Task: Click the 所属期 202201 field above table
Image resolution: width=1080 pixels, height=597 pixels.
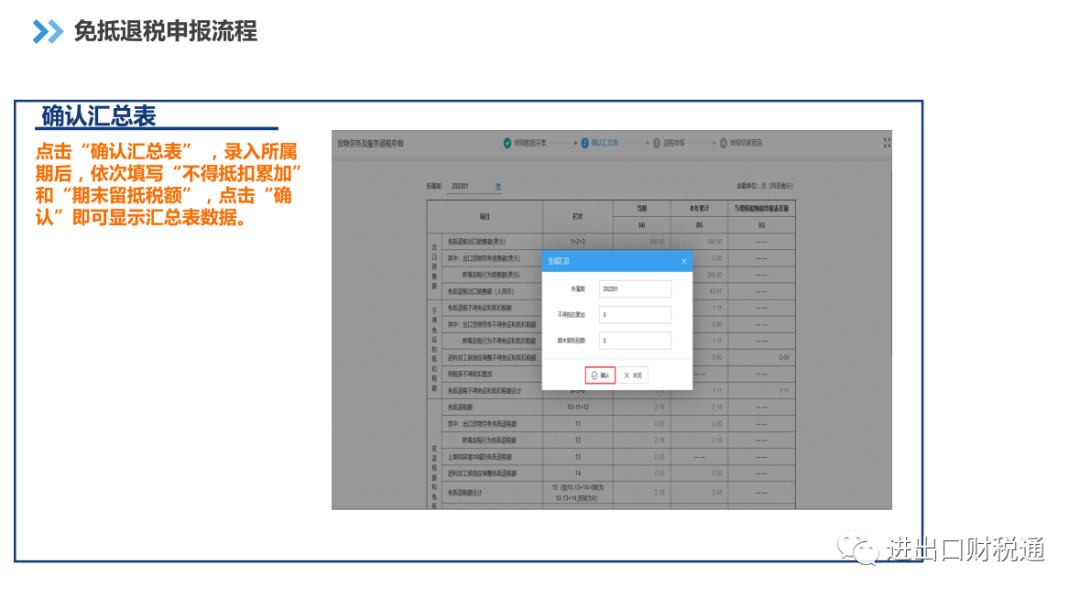Action: click(472, 187)
